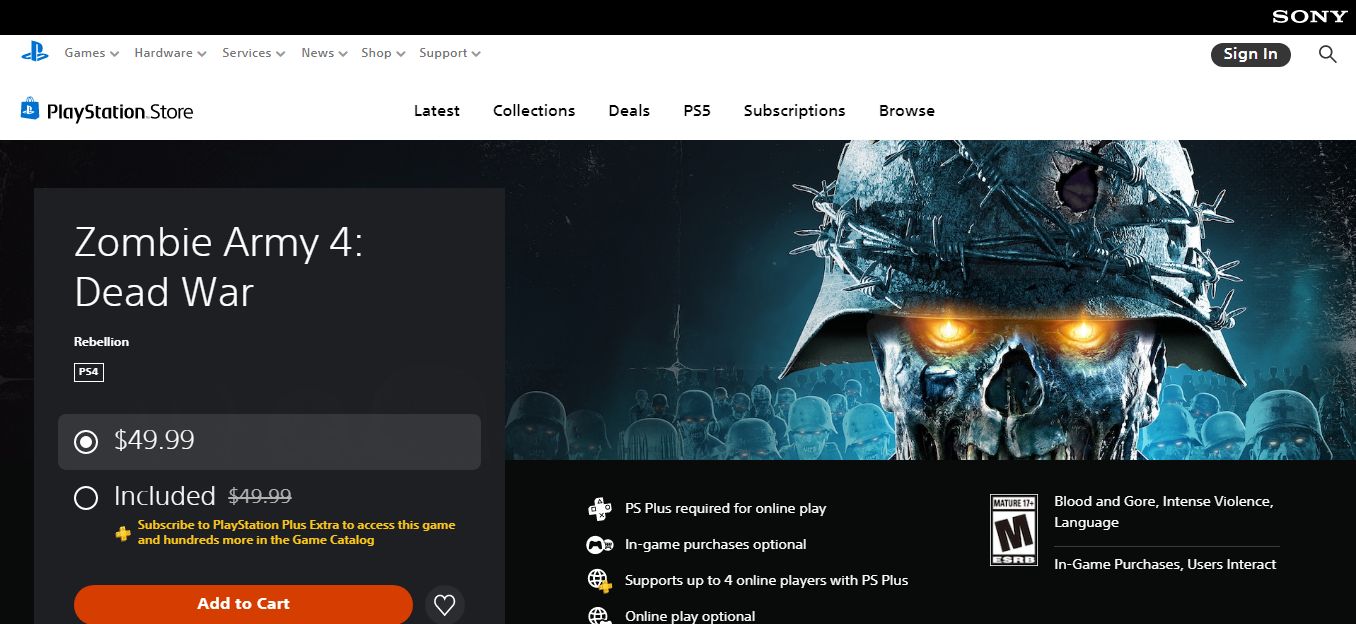Click the 'Online play optional' text
This screenshot has width=1356, height=624.
(690, 616)
